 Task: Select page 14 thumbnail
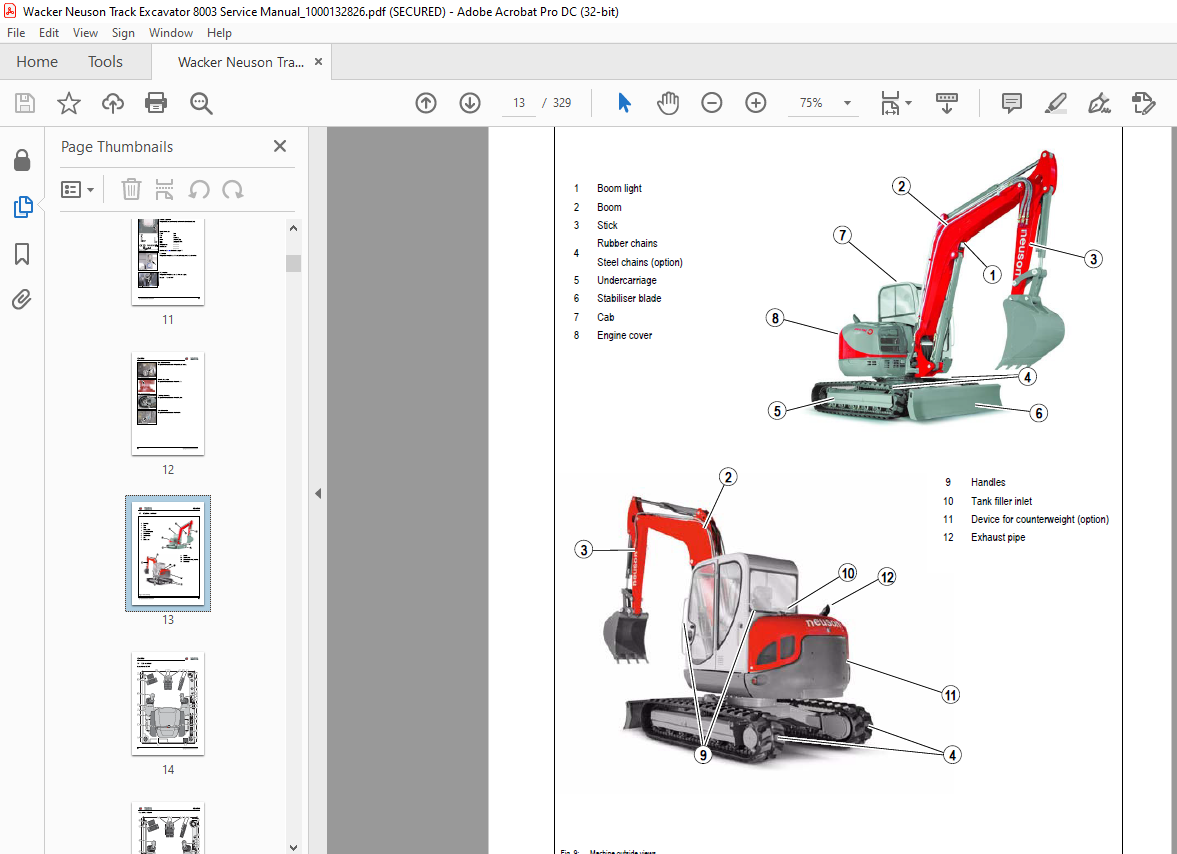pos(167,704)
